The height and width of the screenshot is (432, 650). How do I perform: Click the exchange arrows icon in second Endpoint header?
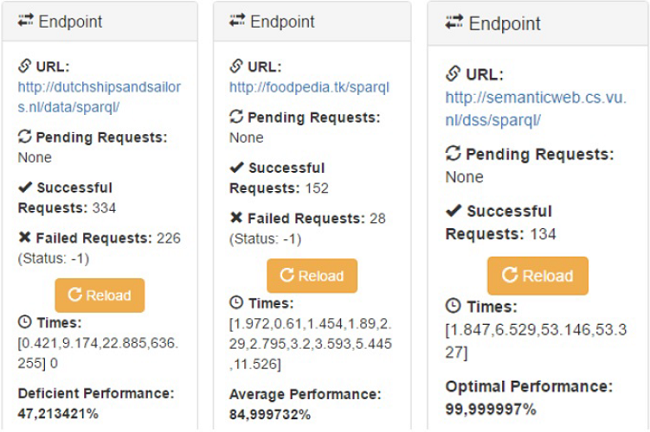[x=238, y=21]
